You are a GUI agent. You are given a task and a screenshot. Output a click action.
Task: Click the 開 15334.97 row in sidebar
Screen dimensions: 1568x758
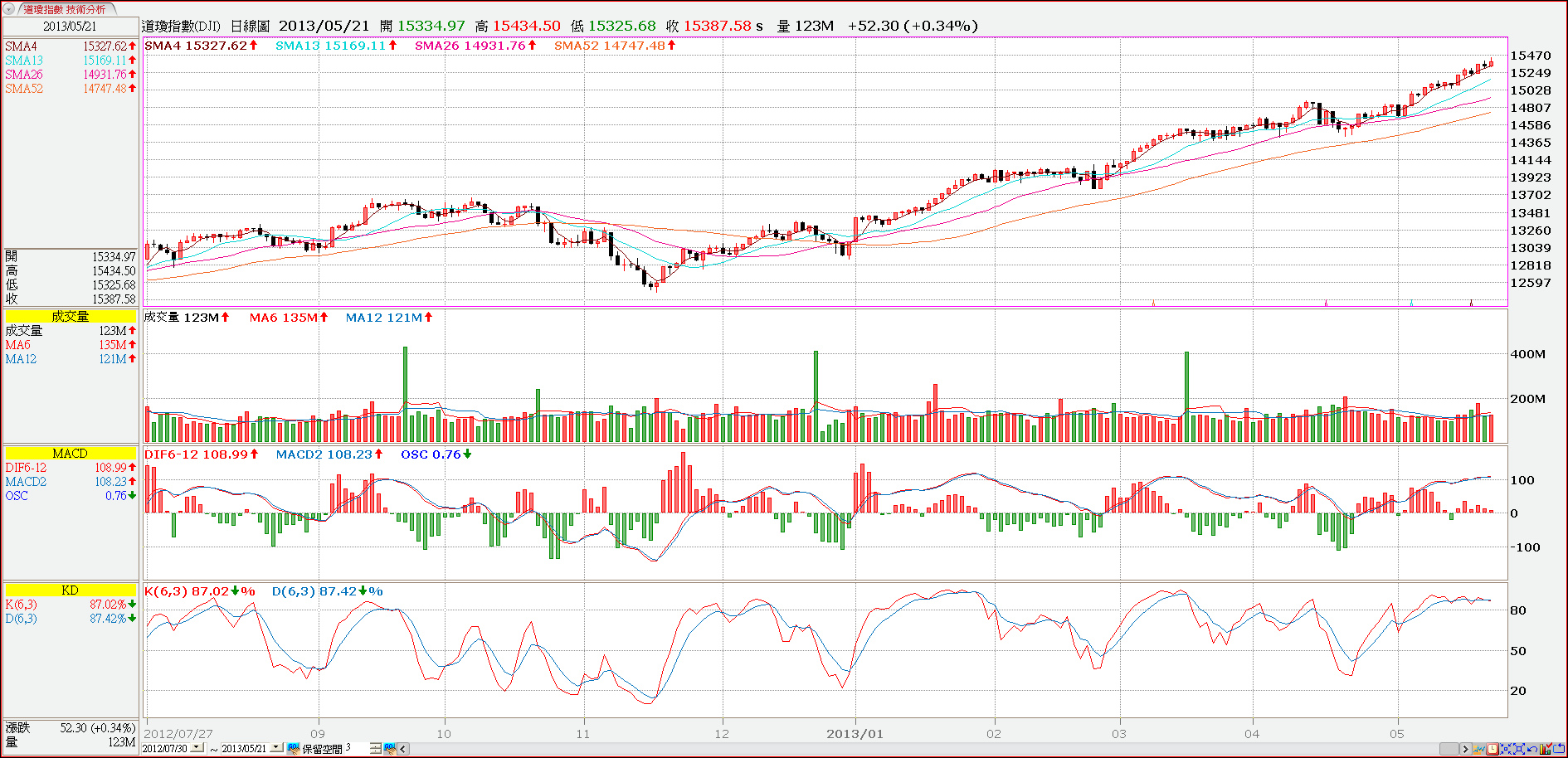click(x=70, y=257)
